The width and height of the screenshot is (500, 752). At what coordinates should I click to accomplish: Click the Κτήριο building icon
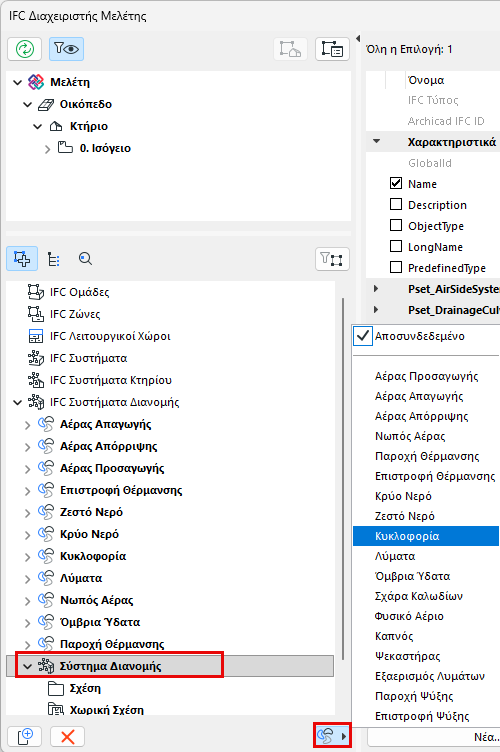56,126
